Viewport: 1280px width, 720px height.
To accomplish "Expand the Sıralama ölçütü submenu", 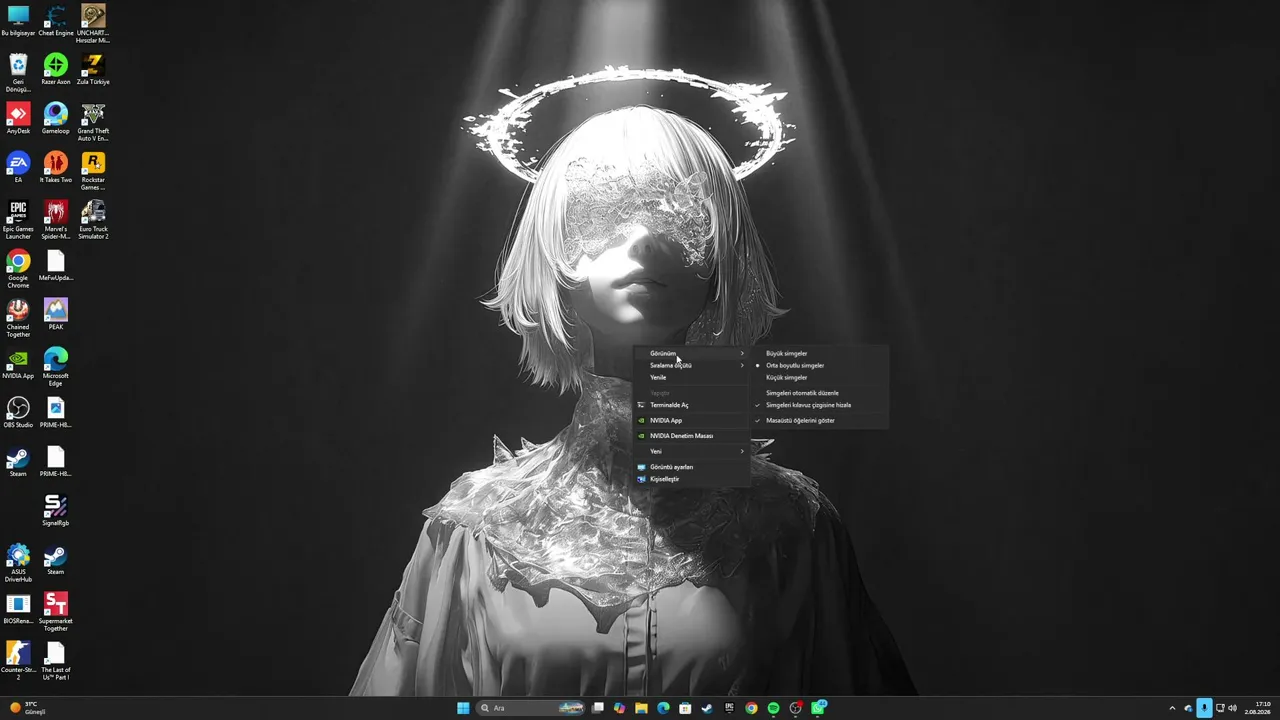I will pos(692,365).
